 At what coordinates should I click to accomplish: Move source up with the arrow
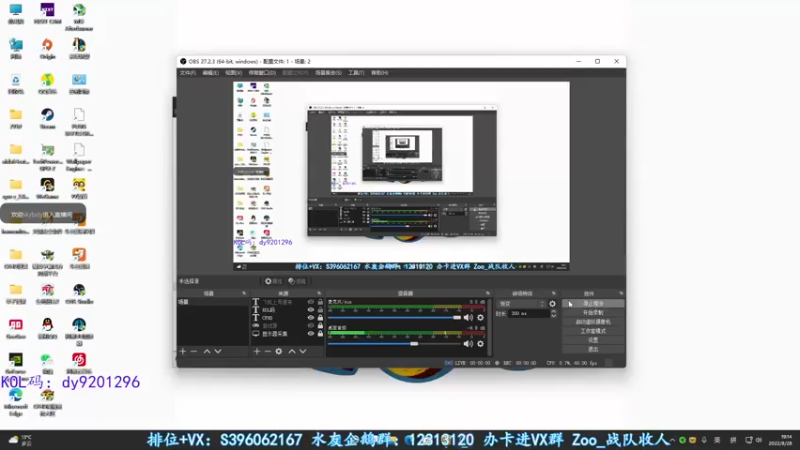pos(292,351)
